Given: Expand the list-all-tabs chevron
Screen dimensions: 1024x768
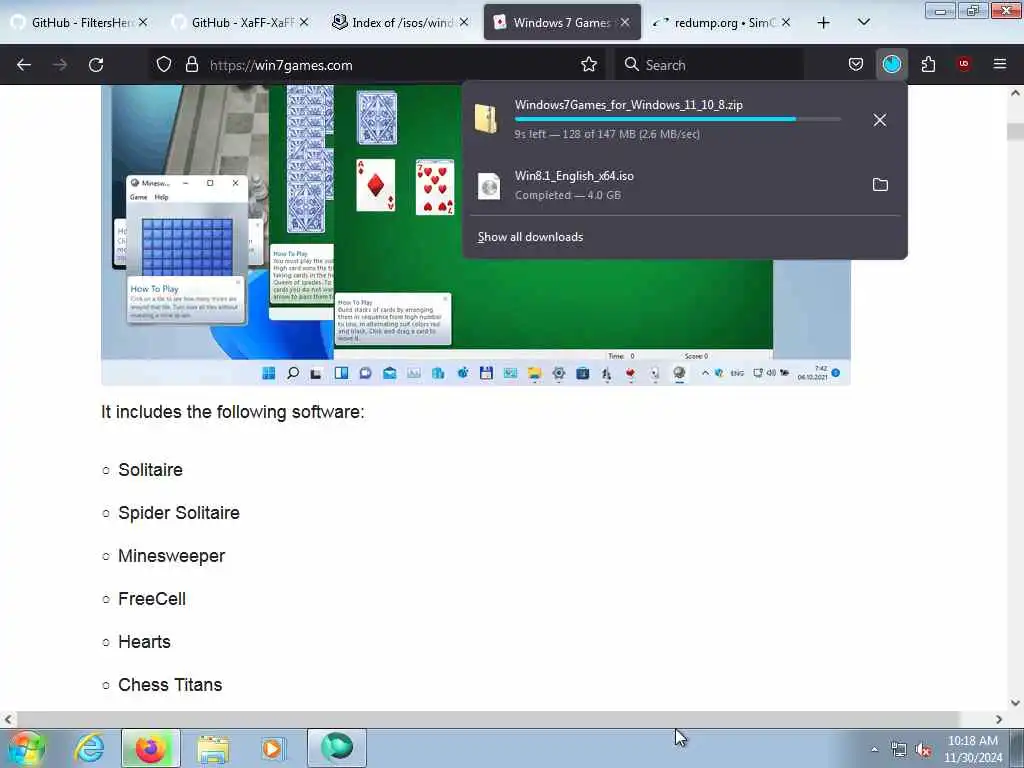Looking at the screenshot, I should click(x=863, y=22).
